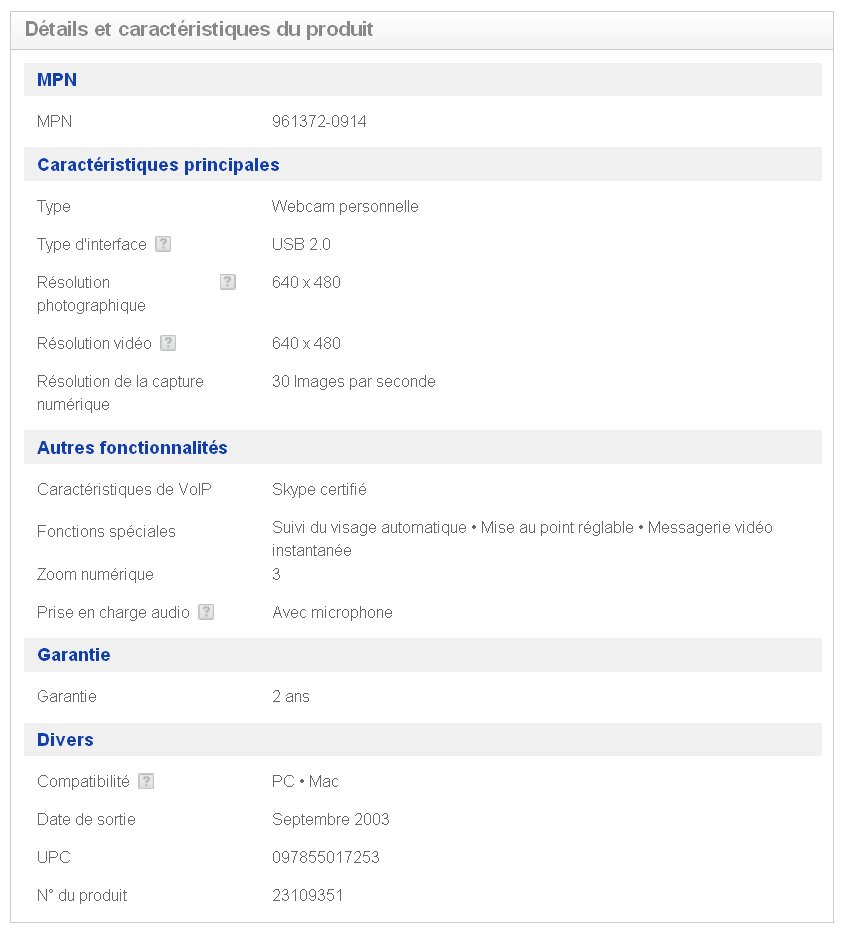Click help icon next to Type d'interface

coord(163,244)
